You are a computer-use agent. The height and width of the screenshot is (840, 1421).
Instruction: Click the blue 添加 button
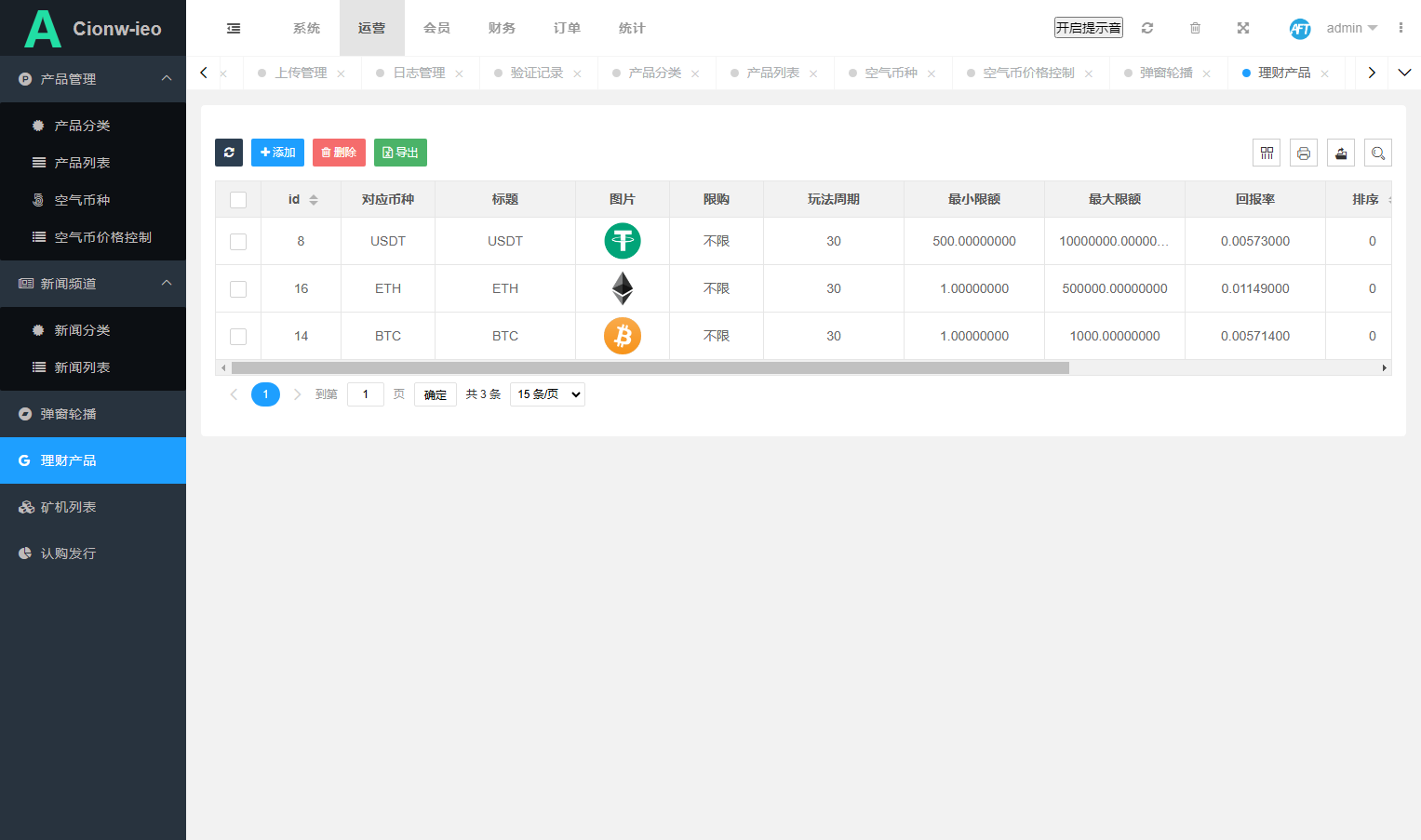277,153
